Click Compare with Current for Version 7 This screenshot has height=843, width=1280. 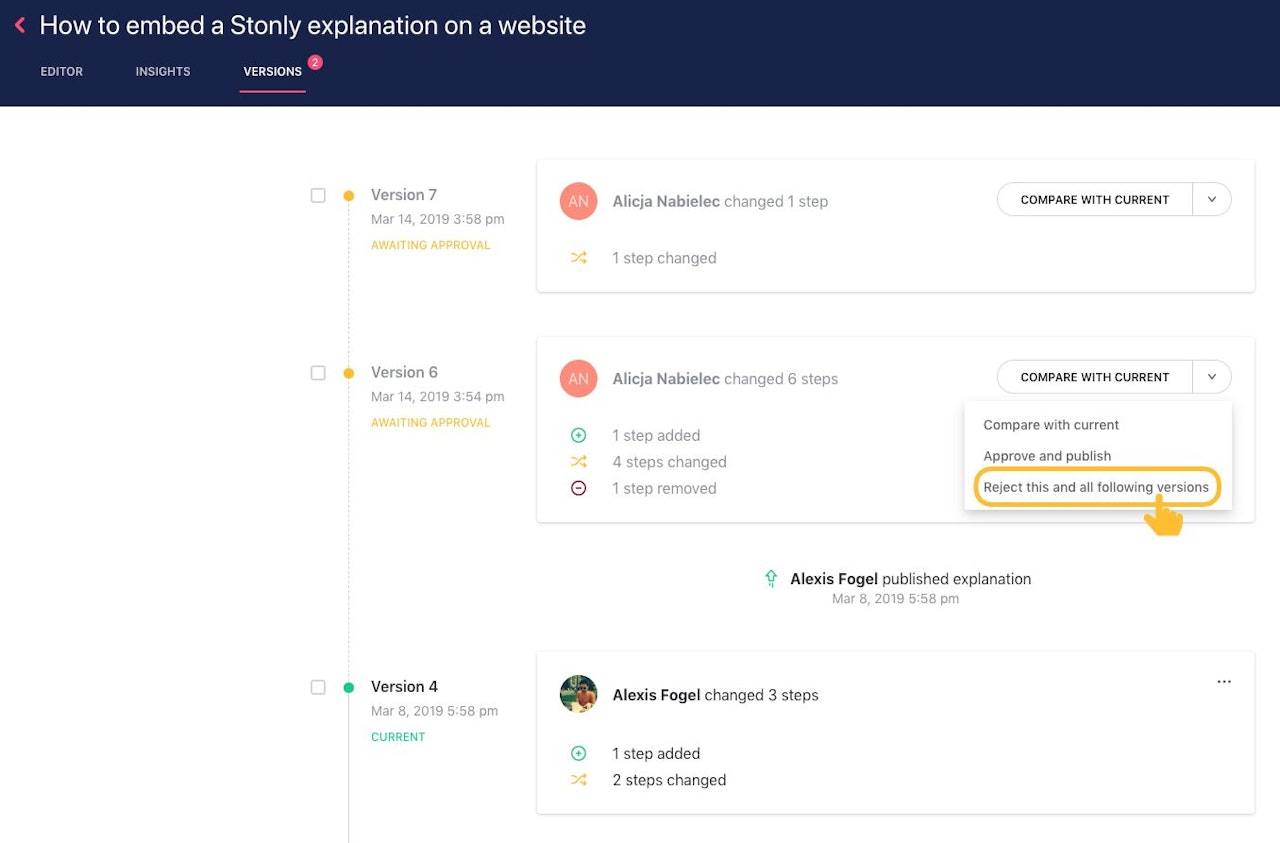(x=1094, y=200)
